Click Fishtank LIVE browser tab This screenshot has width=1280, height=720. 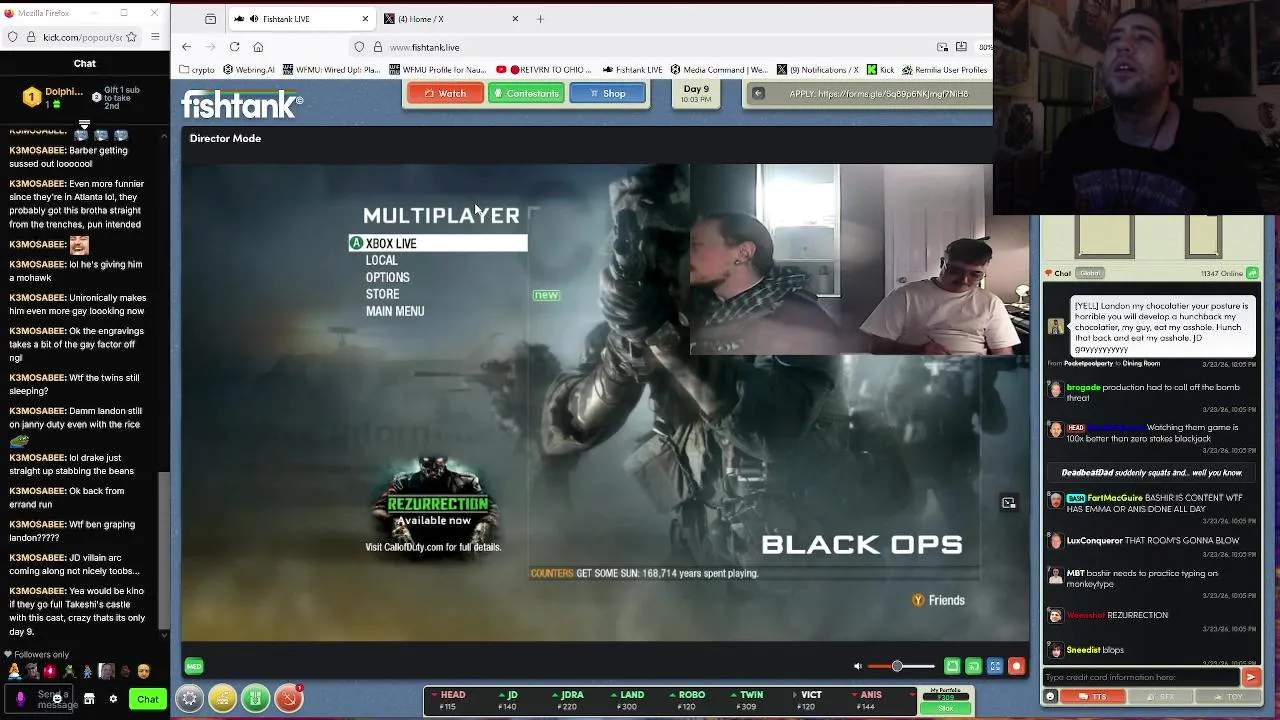coord(300,19)
